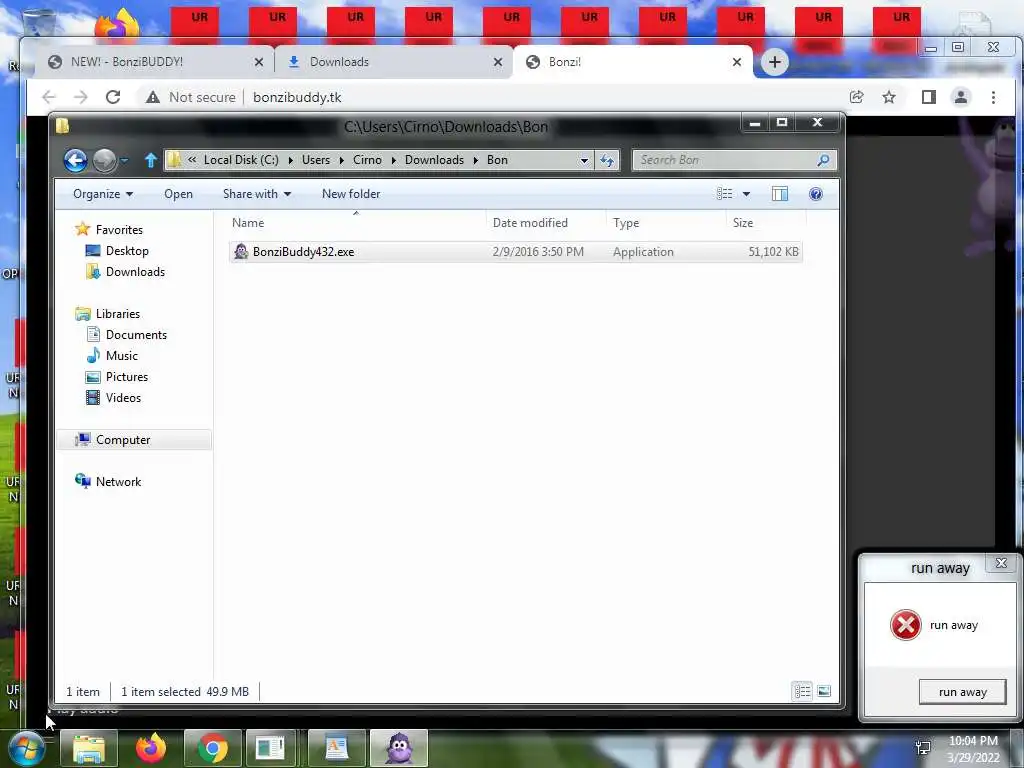Expand the Share with dropdown
This screenshot has width=1024, height=768.
tap(257, 194)
